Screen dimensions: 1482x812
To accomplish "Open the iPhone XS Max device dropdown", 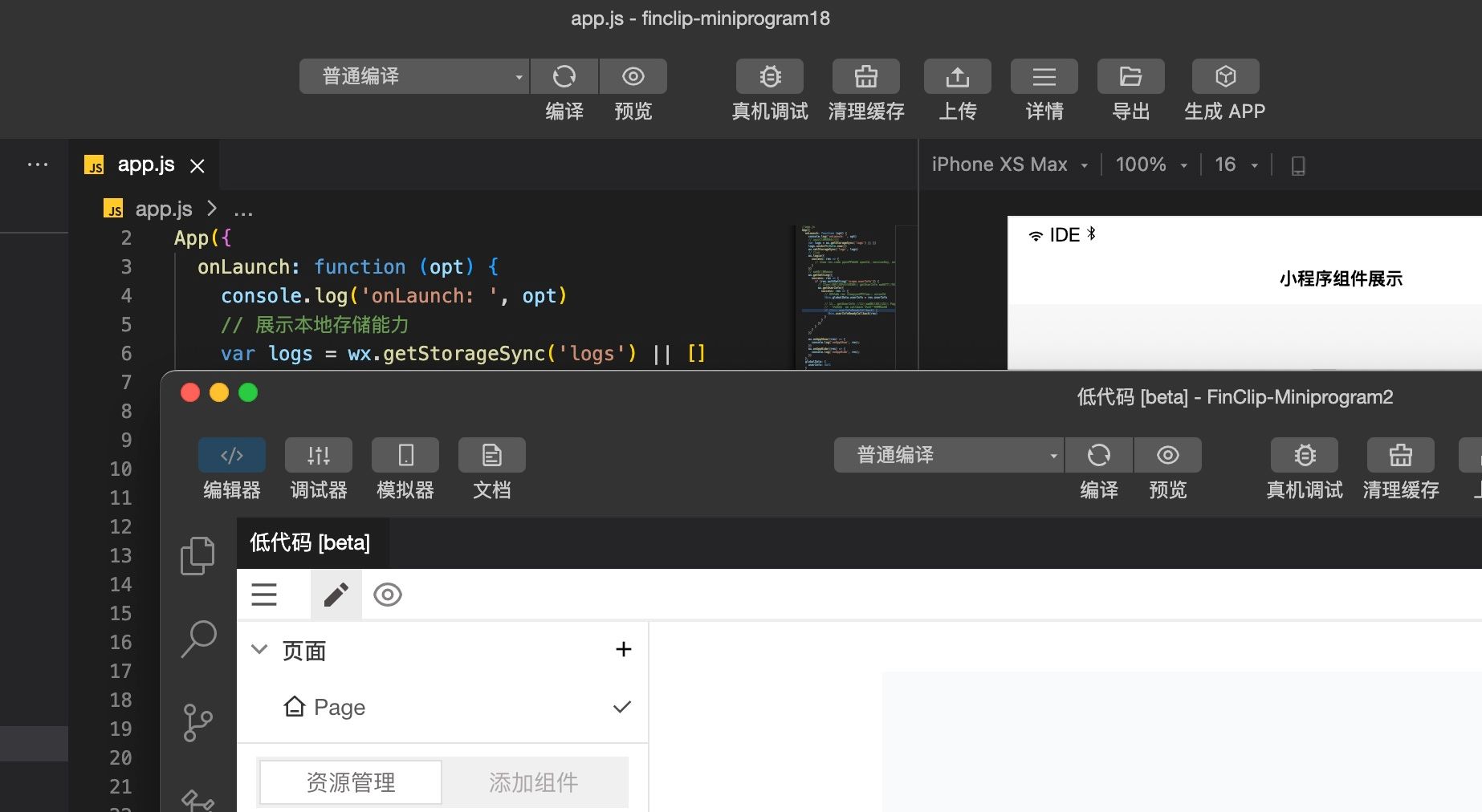I will tap(1010, 164).
